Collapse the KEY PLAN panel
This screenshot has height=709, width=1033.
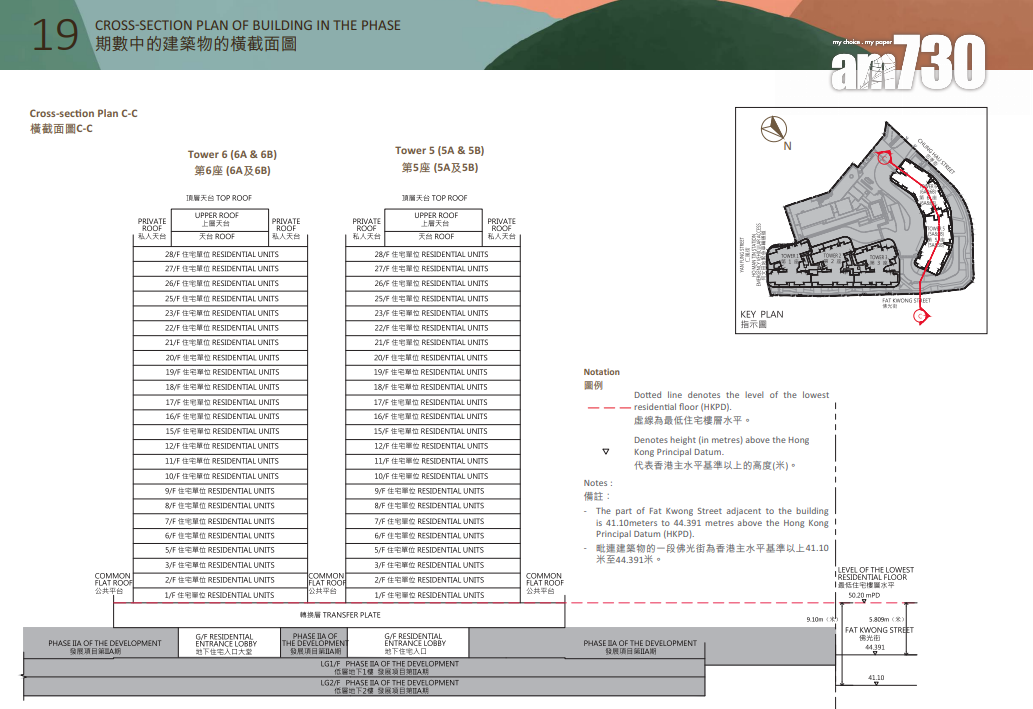click(761, 314)
